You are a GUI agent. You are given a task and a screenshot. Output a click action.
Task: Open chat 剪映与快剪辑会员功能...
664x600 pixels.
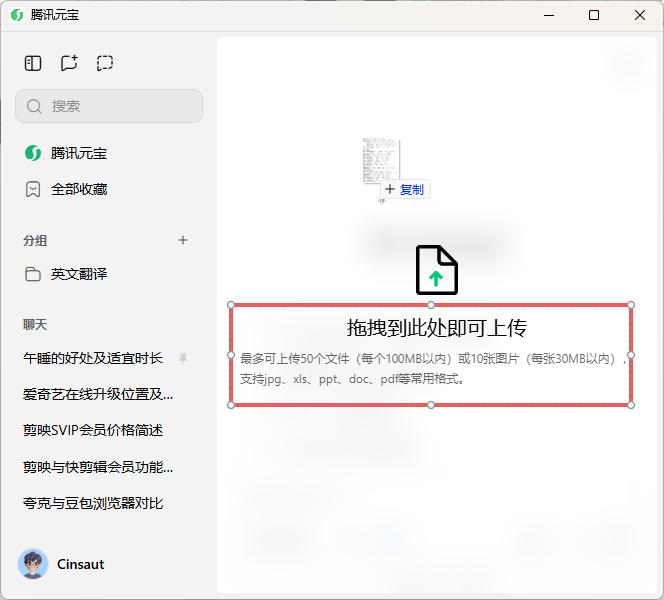(x=98, y=467)
